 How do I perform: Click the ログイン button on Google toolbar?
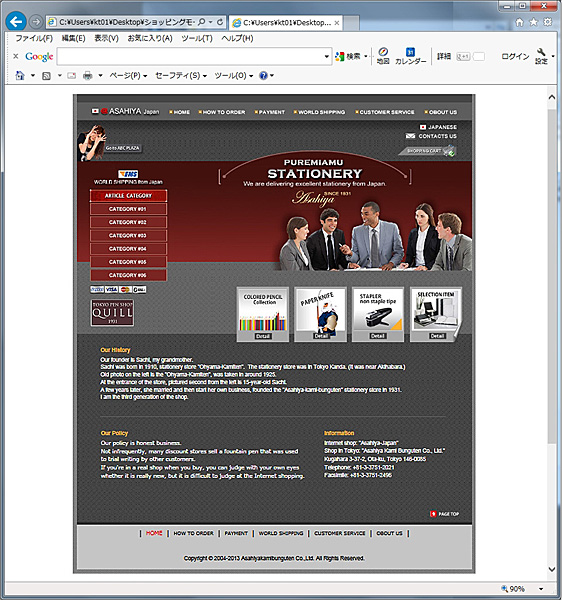pos(515,56)
